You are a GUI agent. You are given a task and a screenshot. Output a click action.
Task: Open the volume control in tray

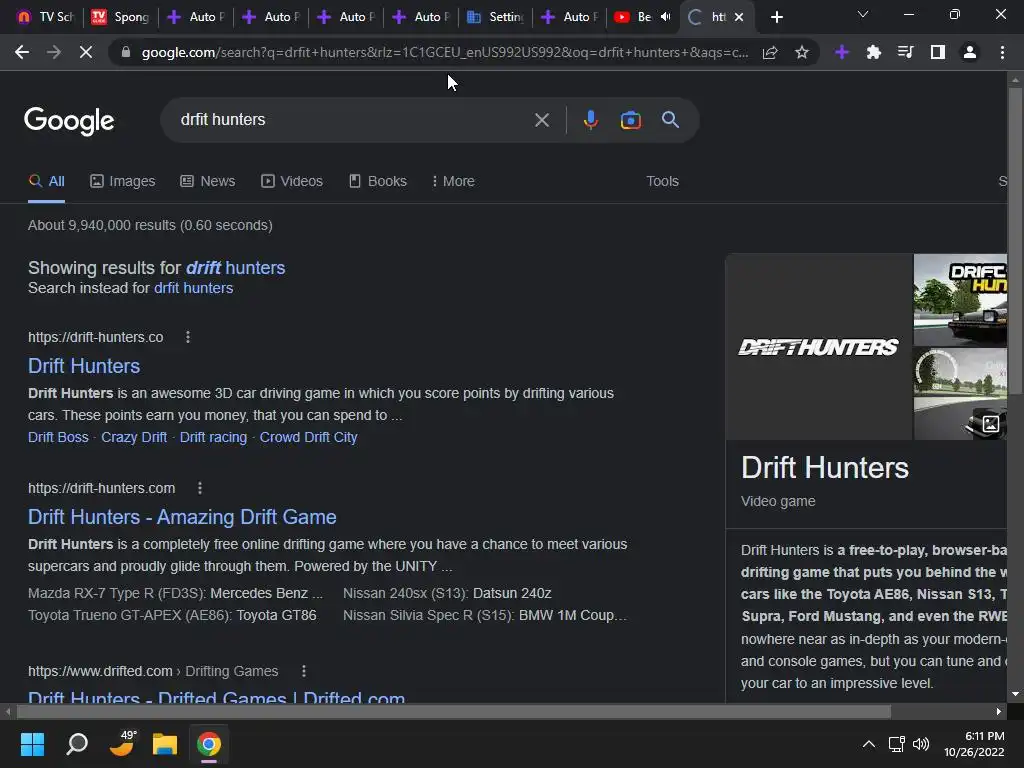(x=921, y=744)
